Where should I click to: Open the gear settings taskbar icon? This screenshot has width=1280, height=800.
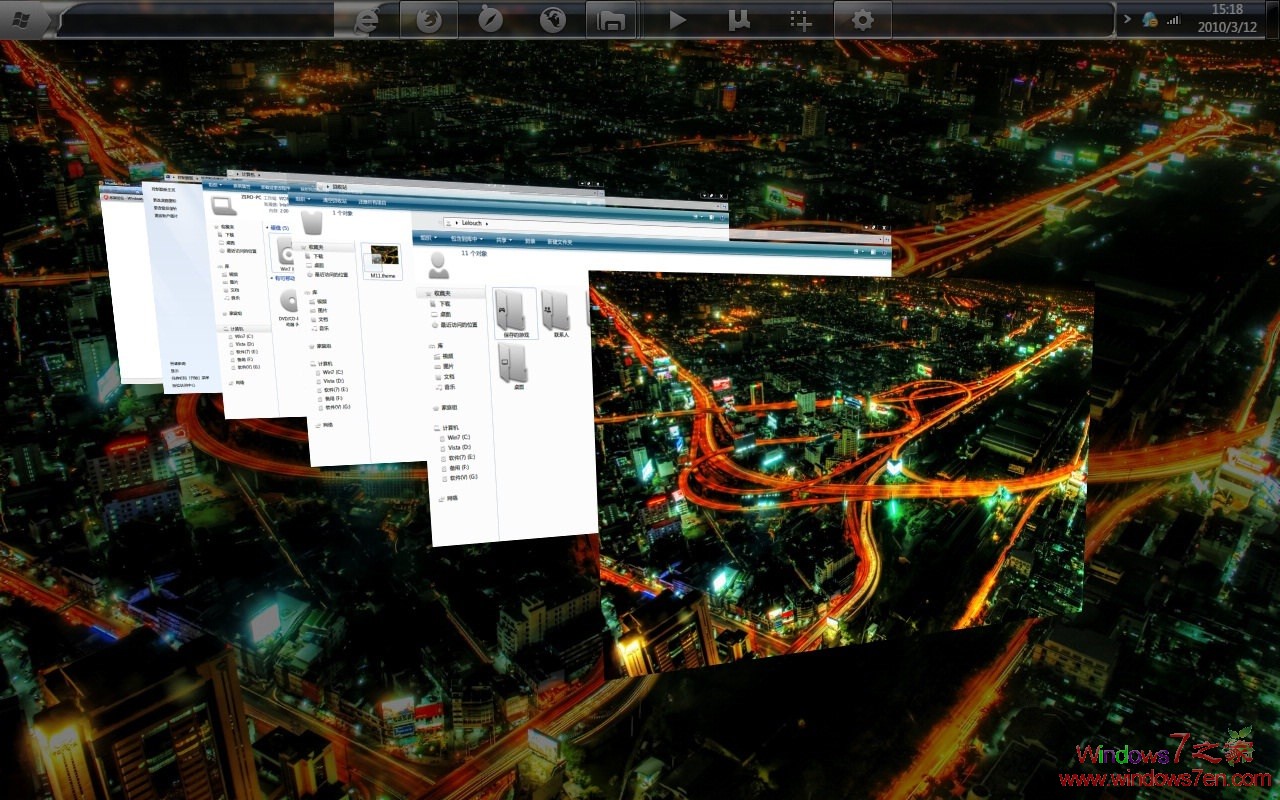[862, 20]
